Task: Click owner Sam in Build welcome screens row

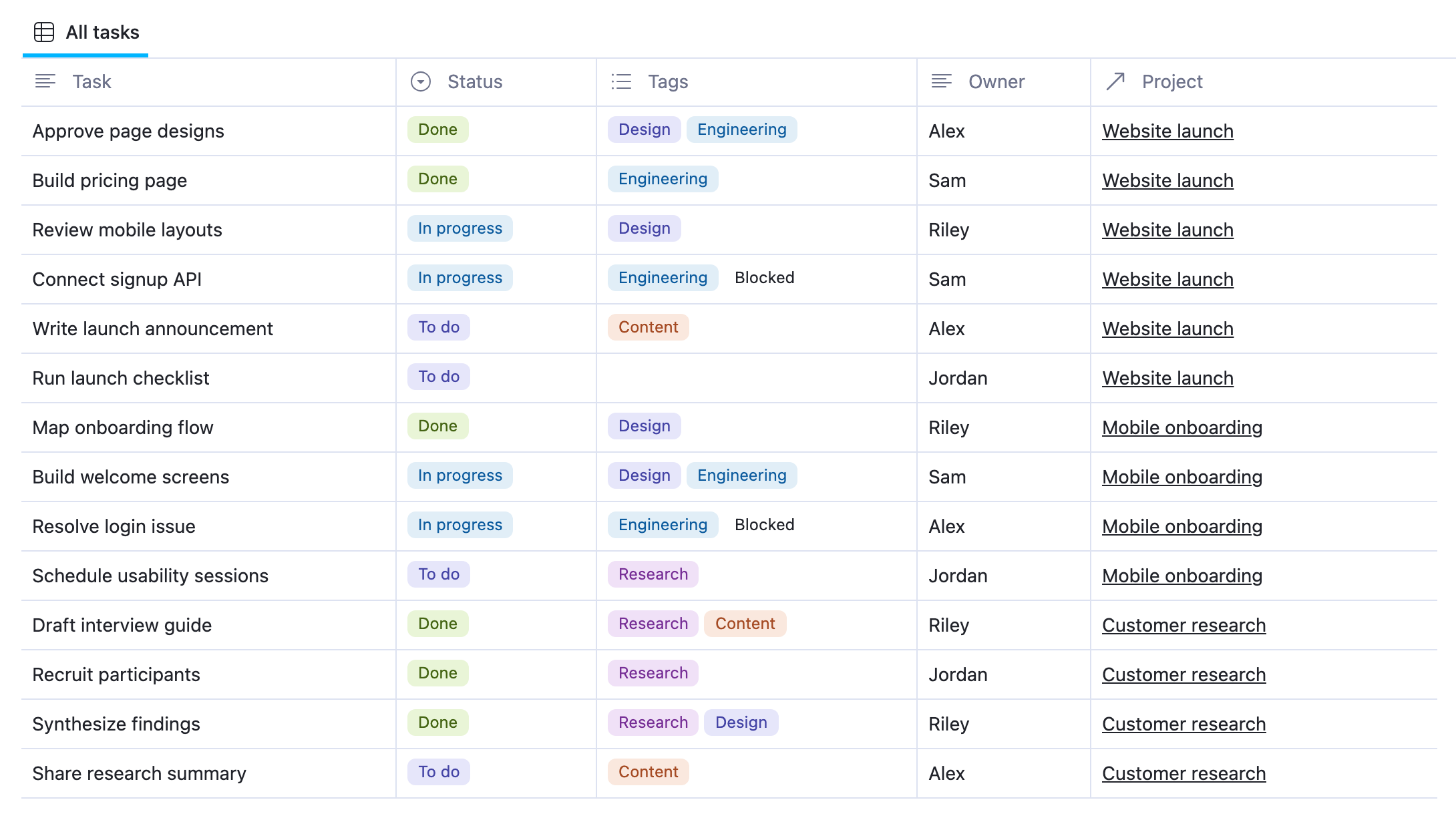Action: click(x=947, y=477)
